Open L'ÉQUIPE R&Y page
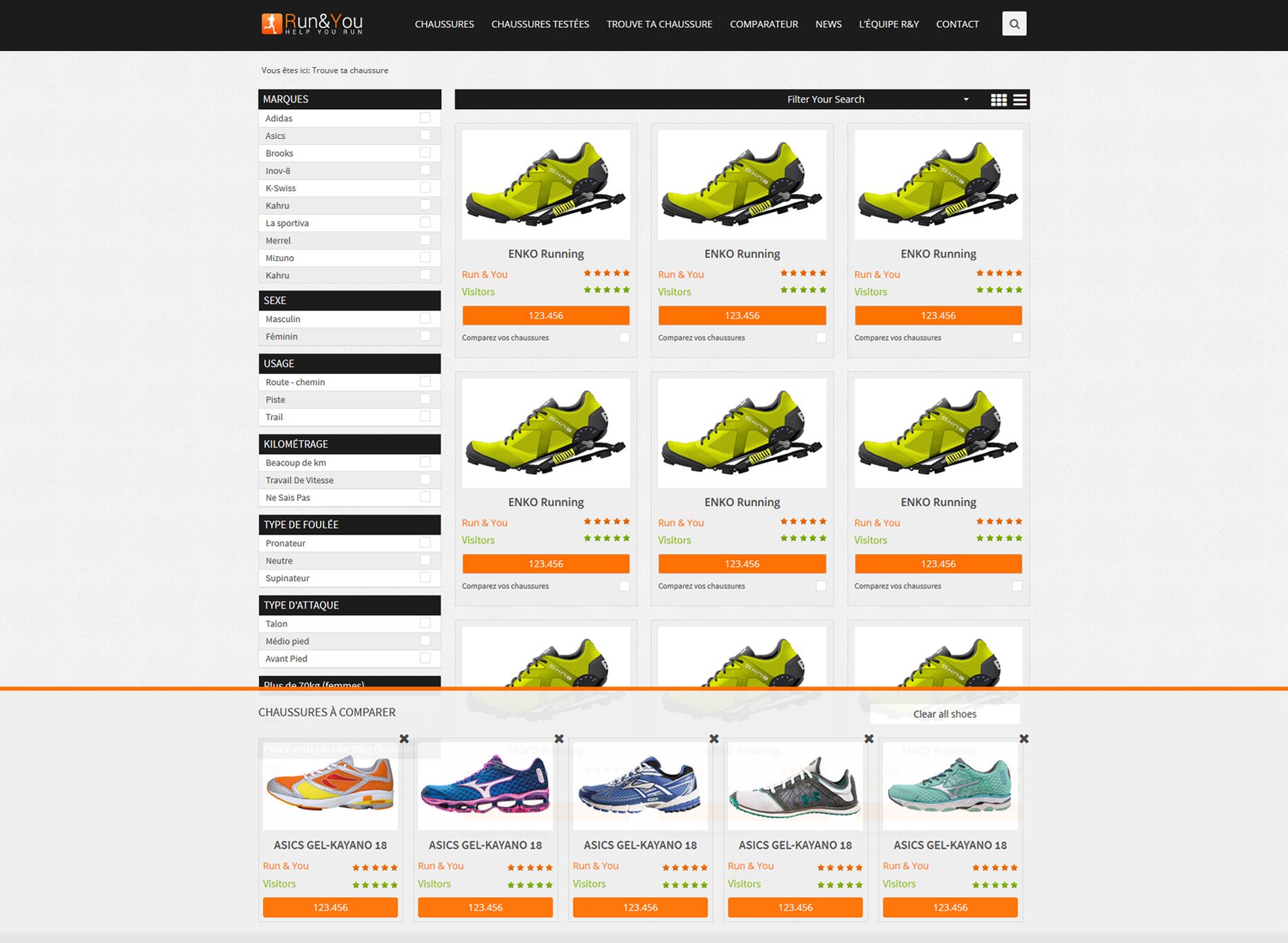This screenshot has width=1288, height=943. click(889, 24)
